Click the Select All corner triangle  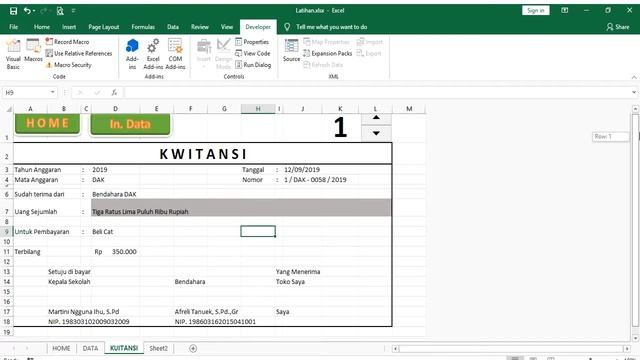(9, 109)
